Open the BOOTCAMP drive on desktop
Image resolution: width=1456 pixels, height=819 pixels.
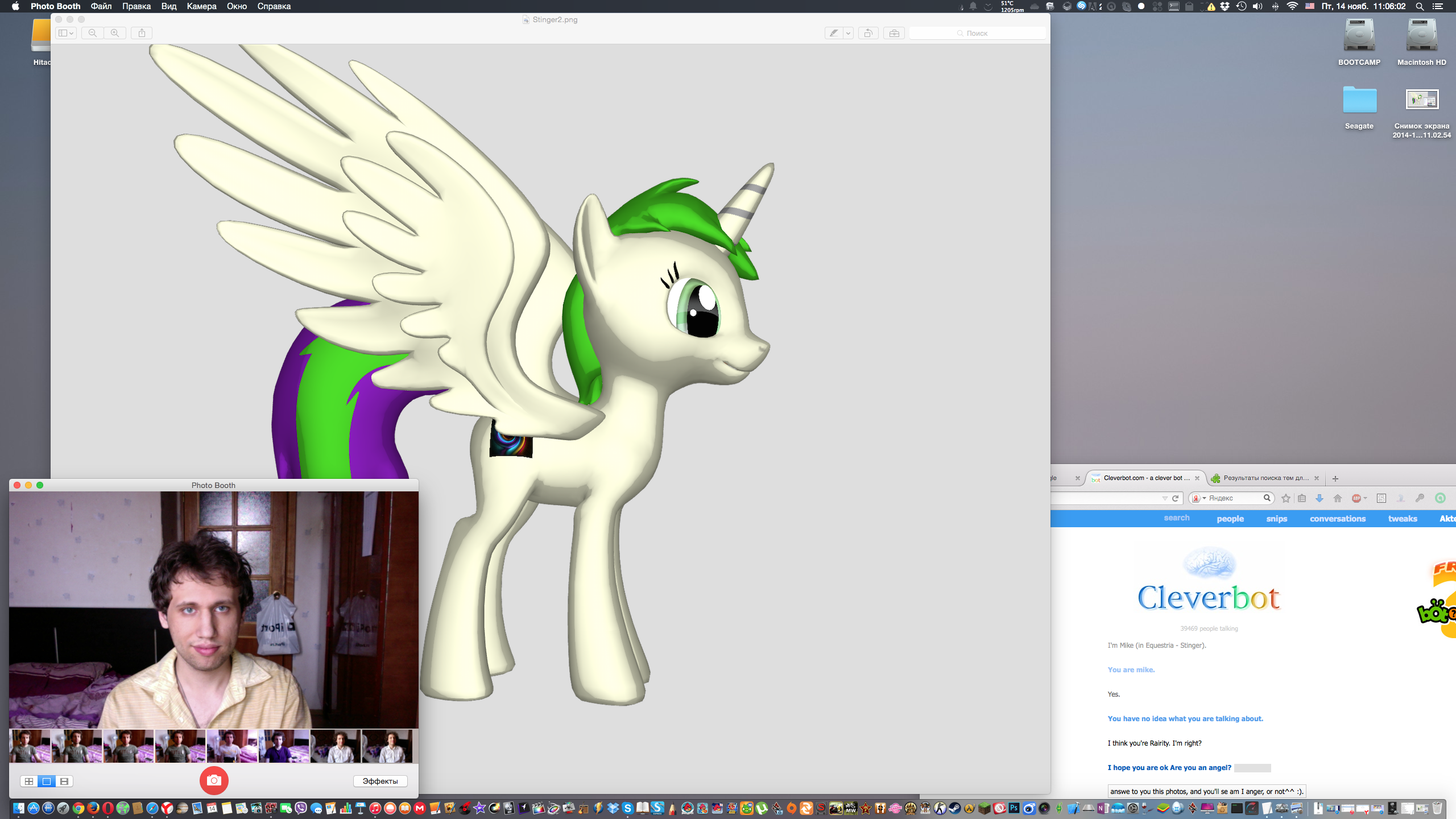[x=1359, y=42]
